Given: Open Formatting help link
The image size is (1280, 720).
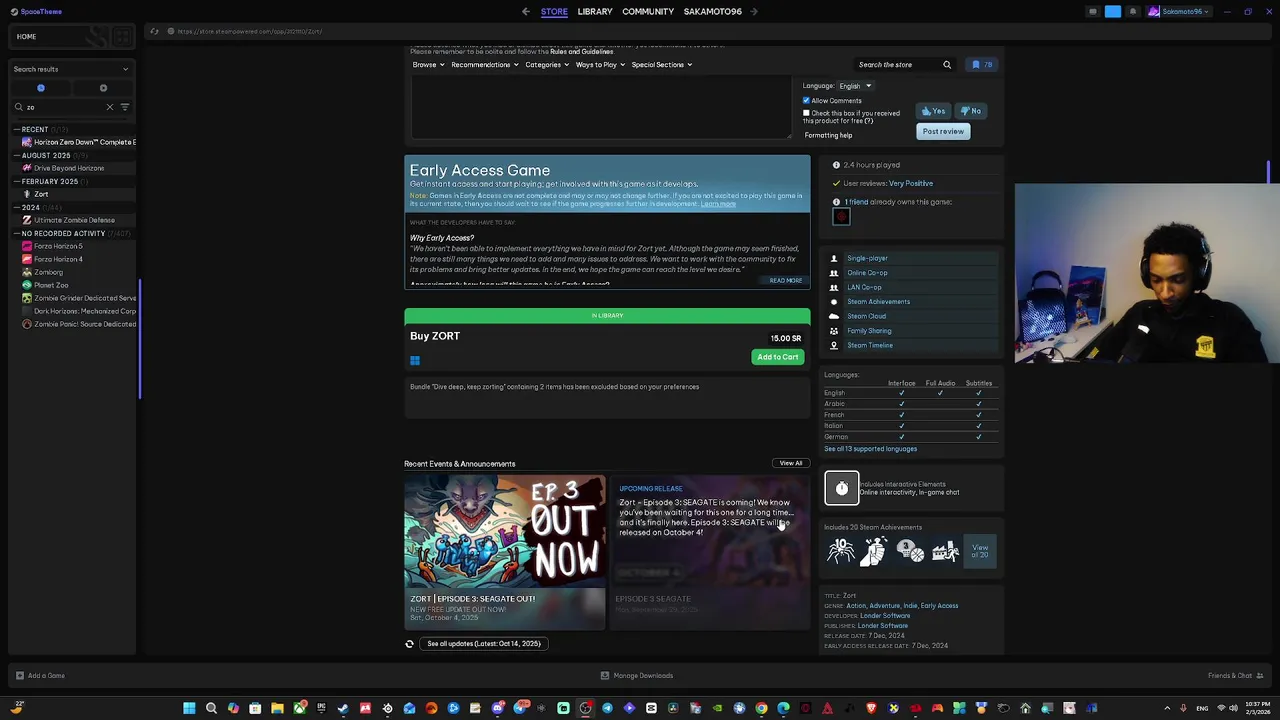Looking at the screenshot, I should [828, 136].
